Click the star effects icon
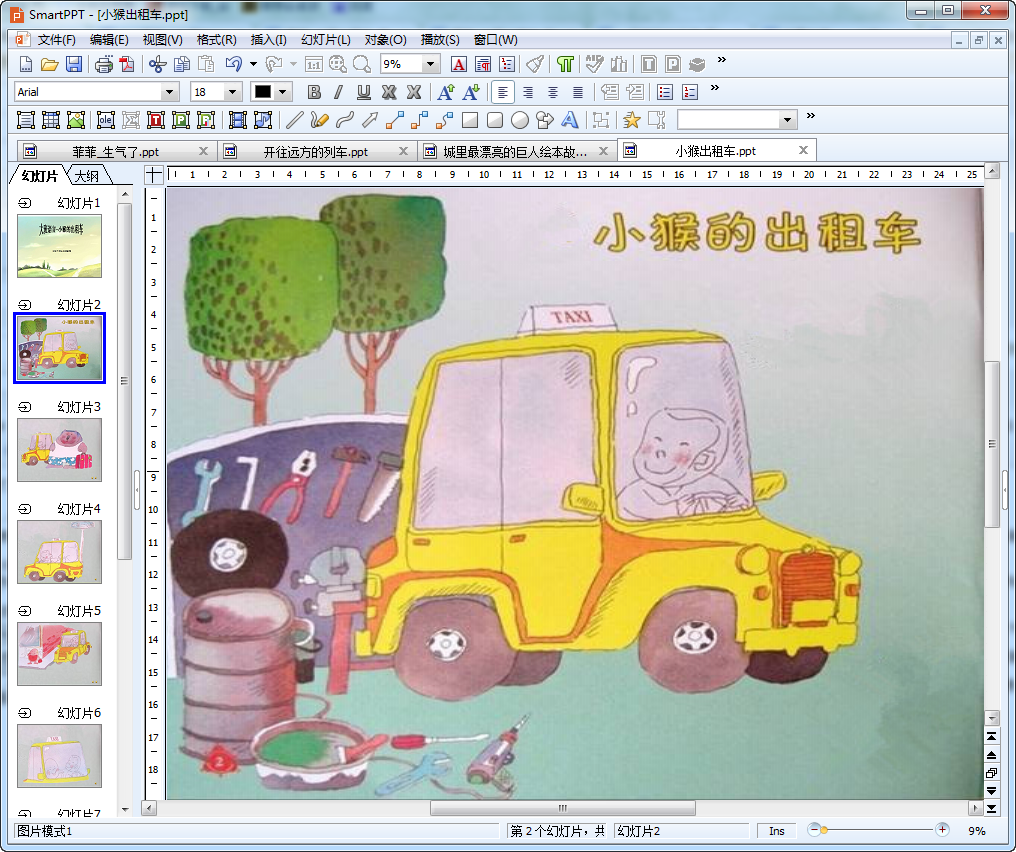The image size is (1016, 852). [631, 120]
